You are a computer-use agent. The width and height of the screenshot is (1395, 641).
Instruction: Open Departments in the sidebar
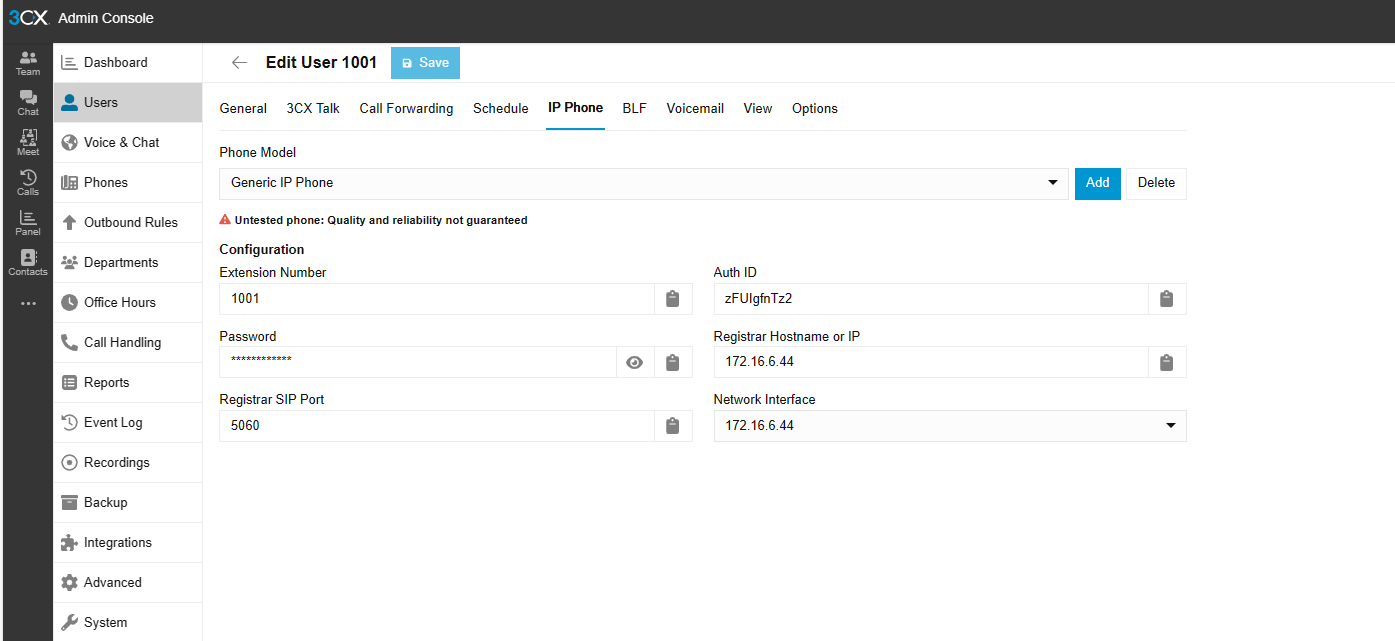pyautogui.click(x=128, y=262)
